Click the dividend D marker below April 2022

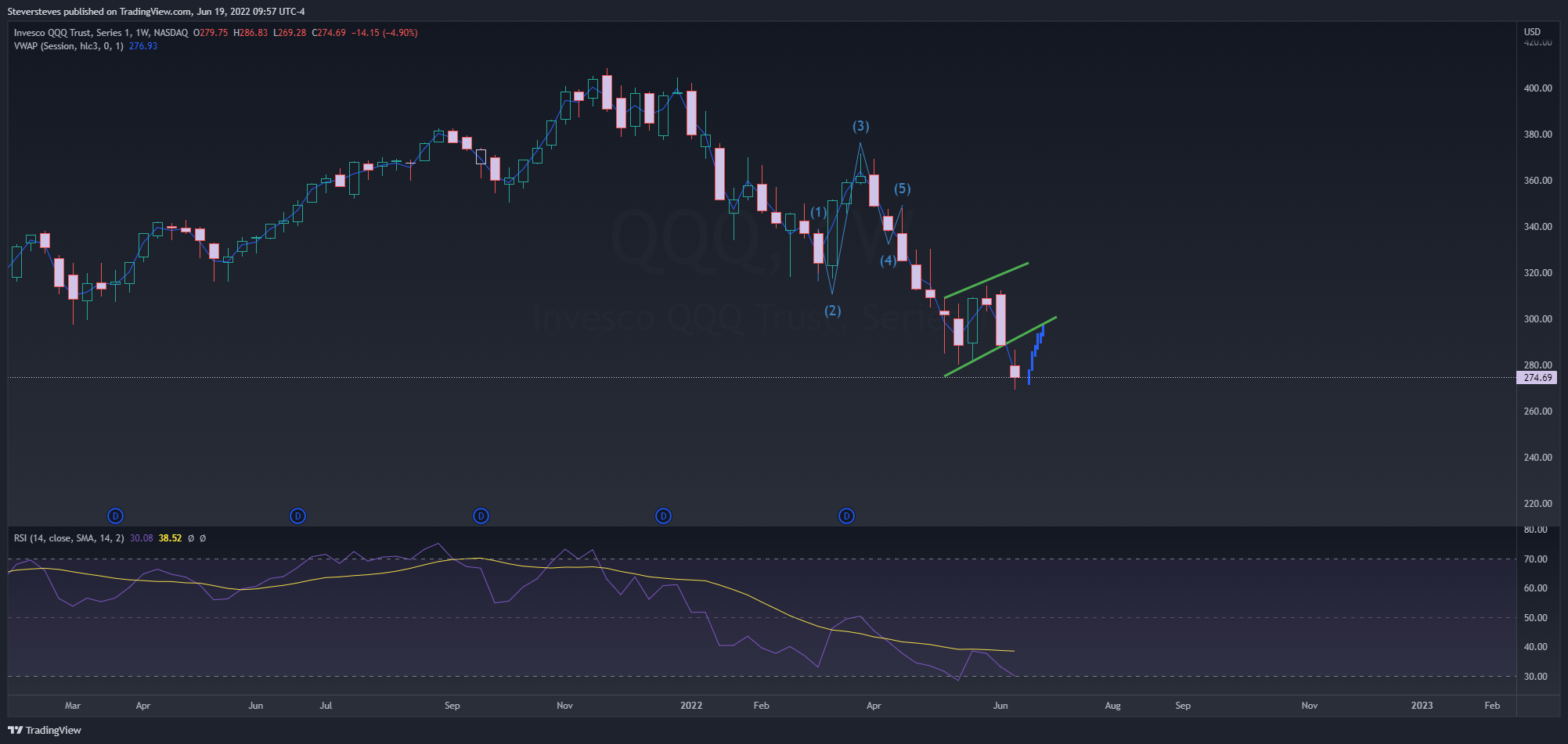tap(846, 516)
